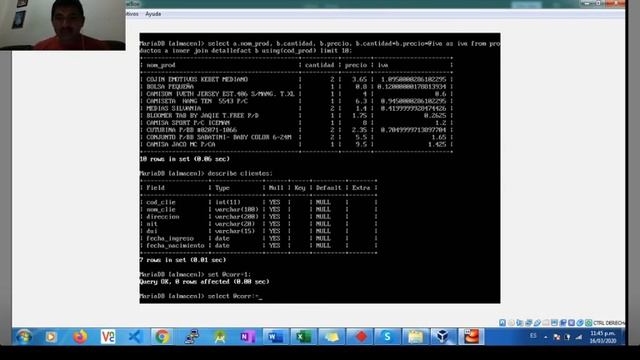Switch to Microsoft Word in taskbar
The height and width of the screenshot is (360, 640).
tap(276, 337)
